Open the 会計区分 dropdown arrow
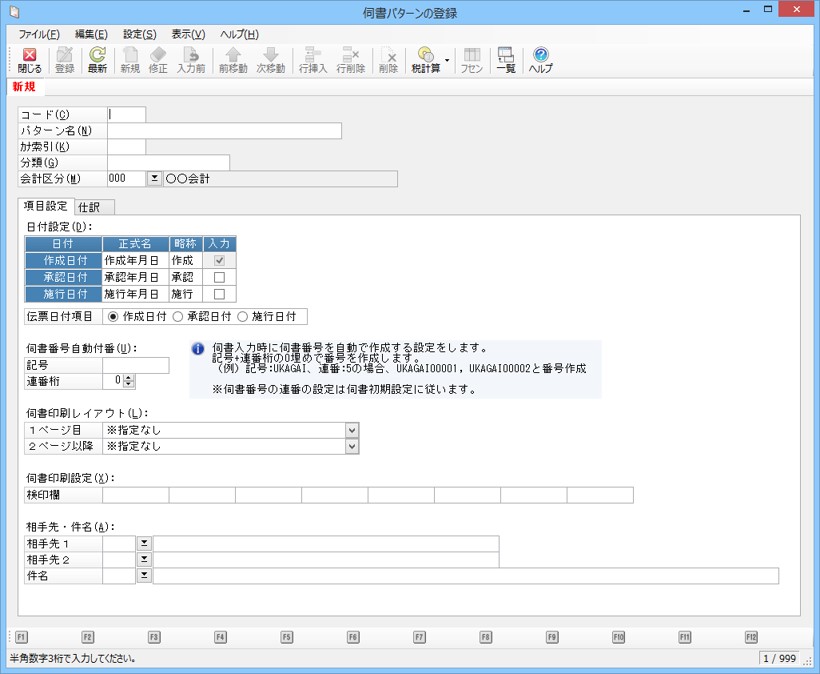The width and height of the screenshot is (820, 674). [x=154, y=179]
